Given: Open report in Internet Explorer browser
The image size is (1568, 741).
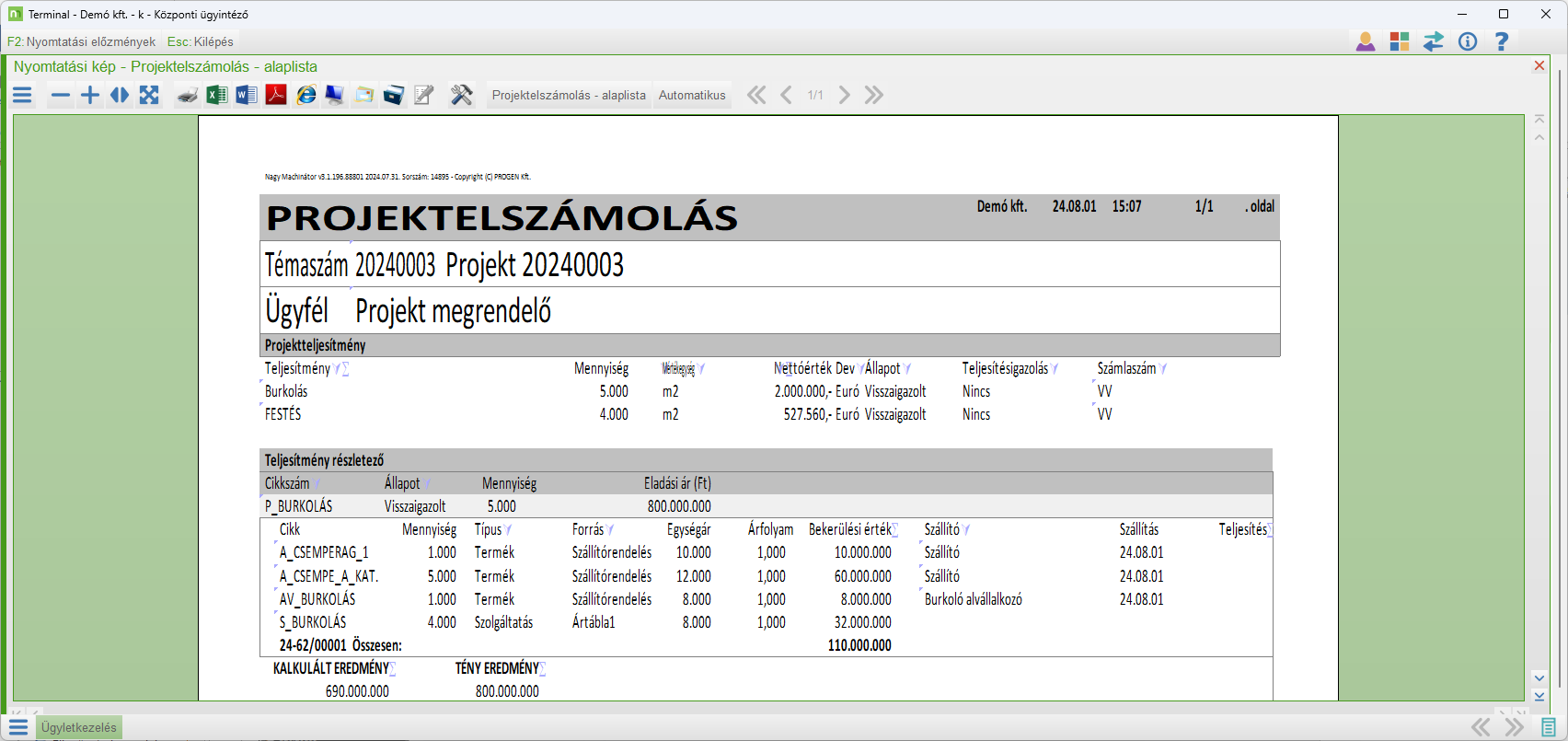Looking at the screenshot, I should click(306, 95).
